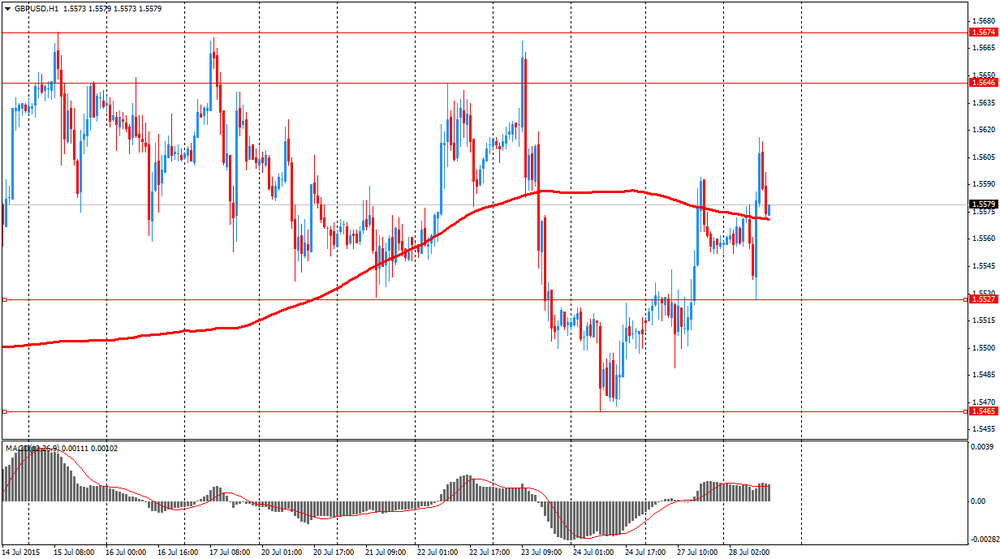Click the GBPUSD,H1 chart title text
This screenshot has height=559, width=1000.
[x=35, y=9]
